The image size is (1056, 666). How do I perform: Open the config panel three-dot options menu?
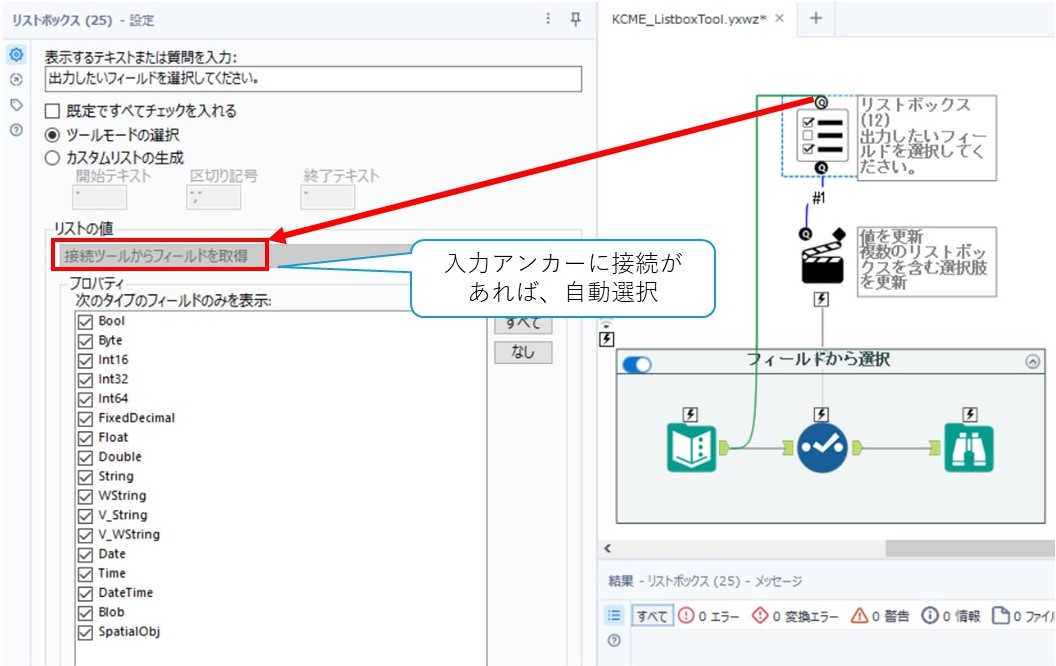(547, 19)
